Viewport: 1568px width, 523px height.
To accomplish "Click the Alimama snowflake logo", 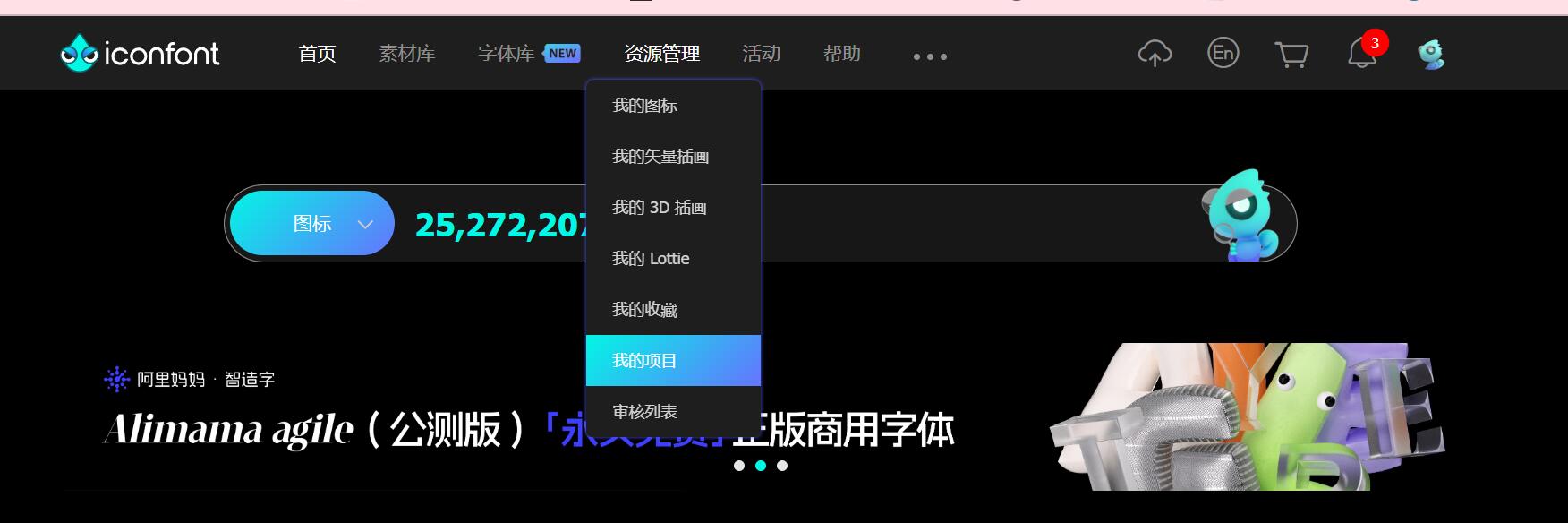I will (116, 379).
